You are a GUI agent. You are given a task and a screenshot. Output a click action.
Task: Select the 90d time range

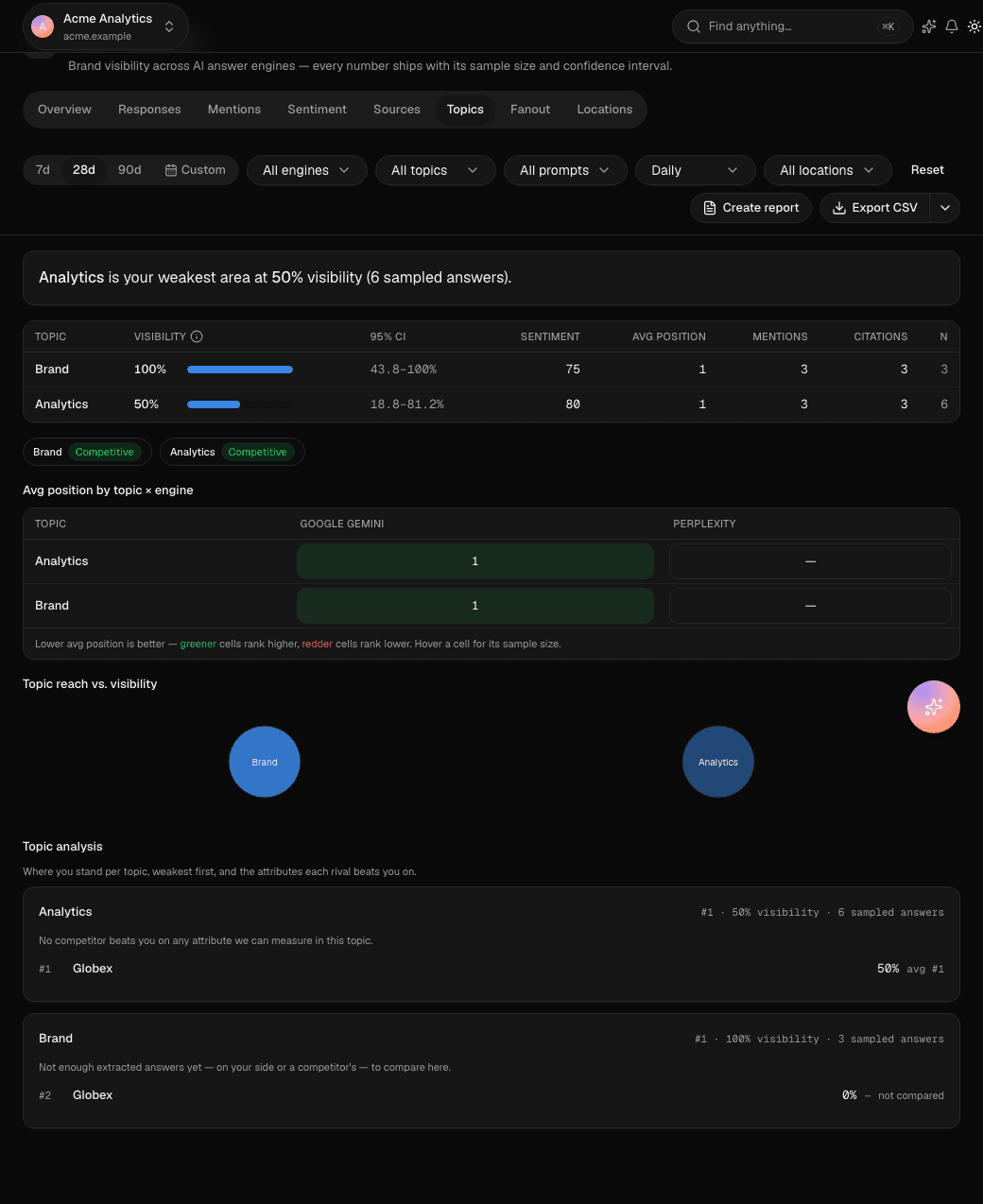point(129,170)
